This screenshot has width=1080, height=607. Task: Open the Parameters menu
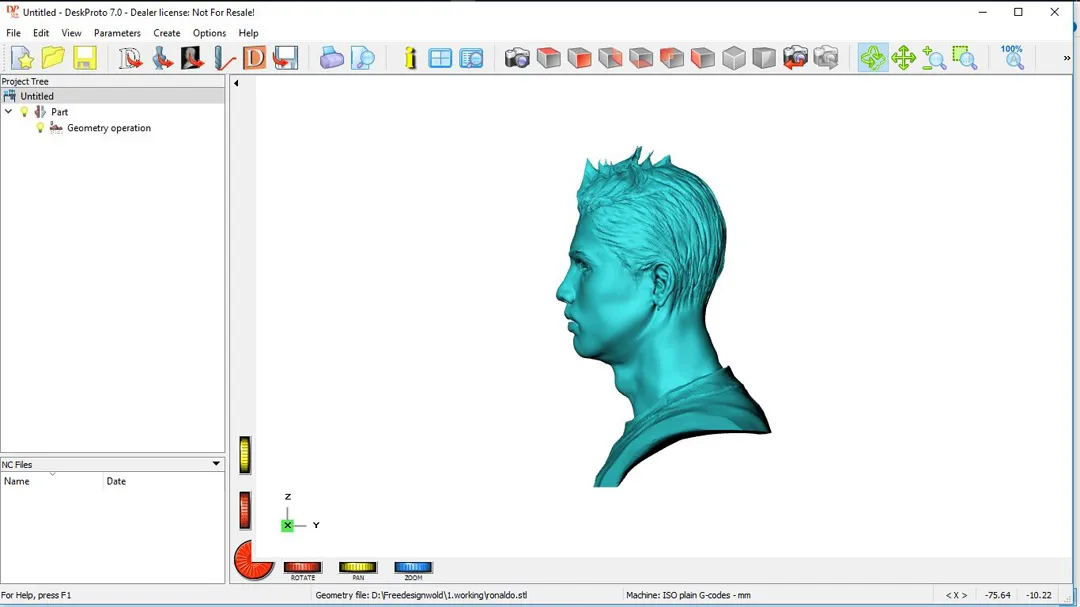pyautogui.click(x=117, y=33)
